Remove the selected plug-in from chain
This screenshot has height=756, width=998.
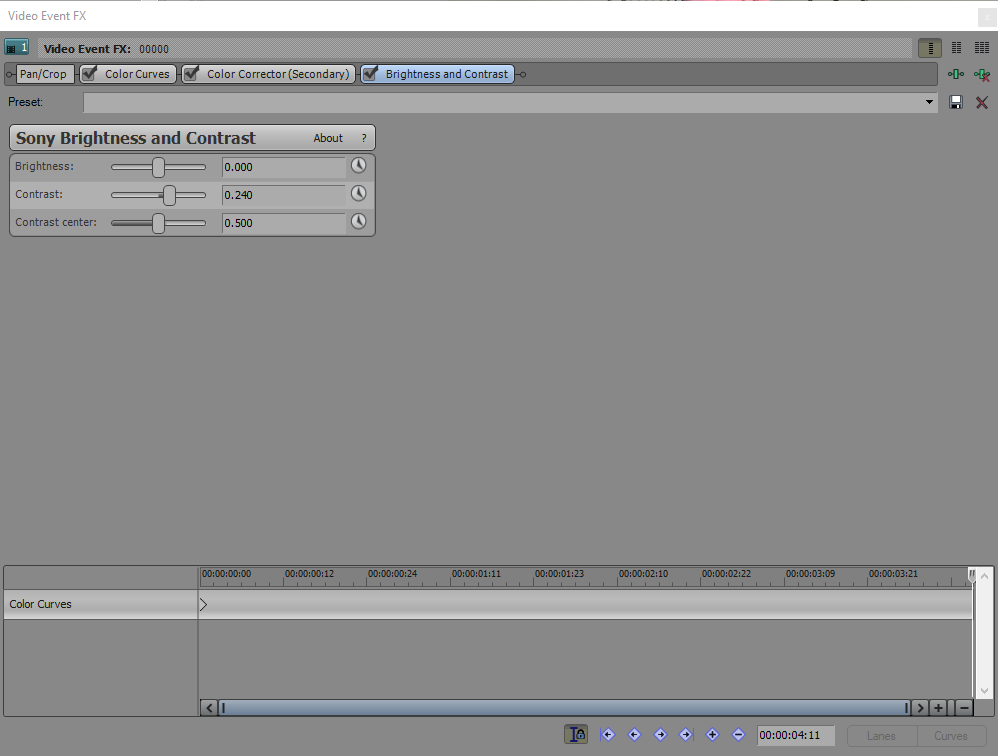[x=982, y=75]
